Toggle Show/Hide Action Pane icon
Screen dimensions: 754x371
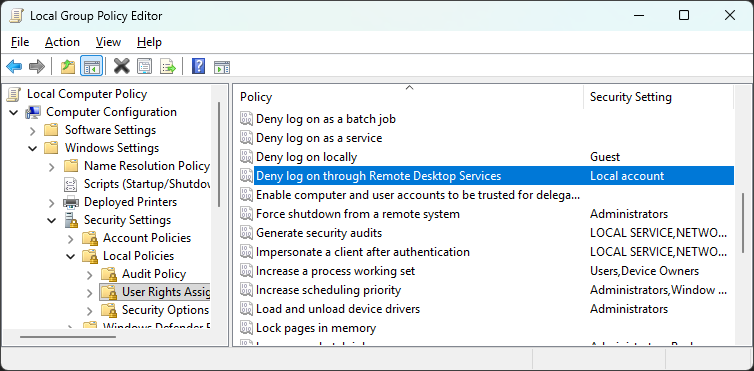coord(222,66)
